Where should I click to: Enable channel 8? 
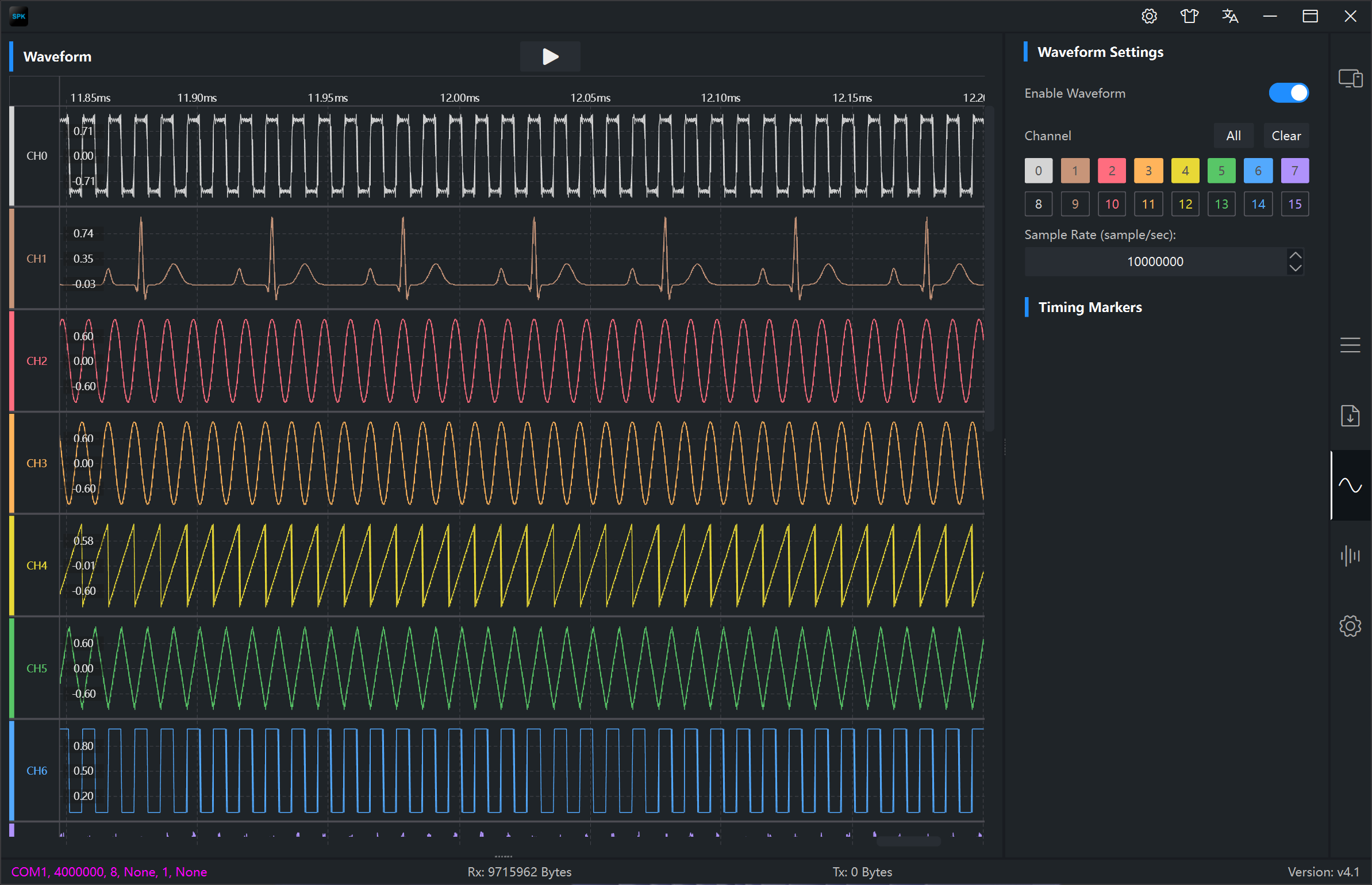click(x=1039, y=204)
